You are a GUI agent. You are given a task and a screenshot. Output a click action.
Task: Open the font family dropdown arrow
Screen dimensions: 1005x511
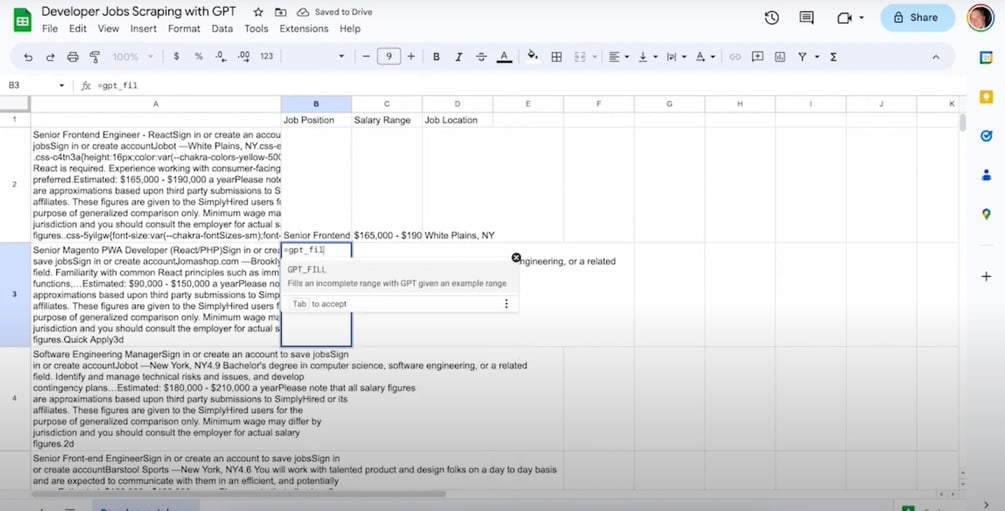[x=341, y=57]
